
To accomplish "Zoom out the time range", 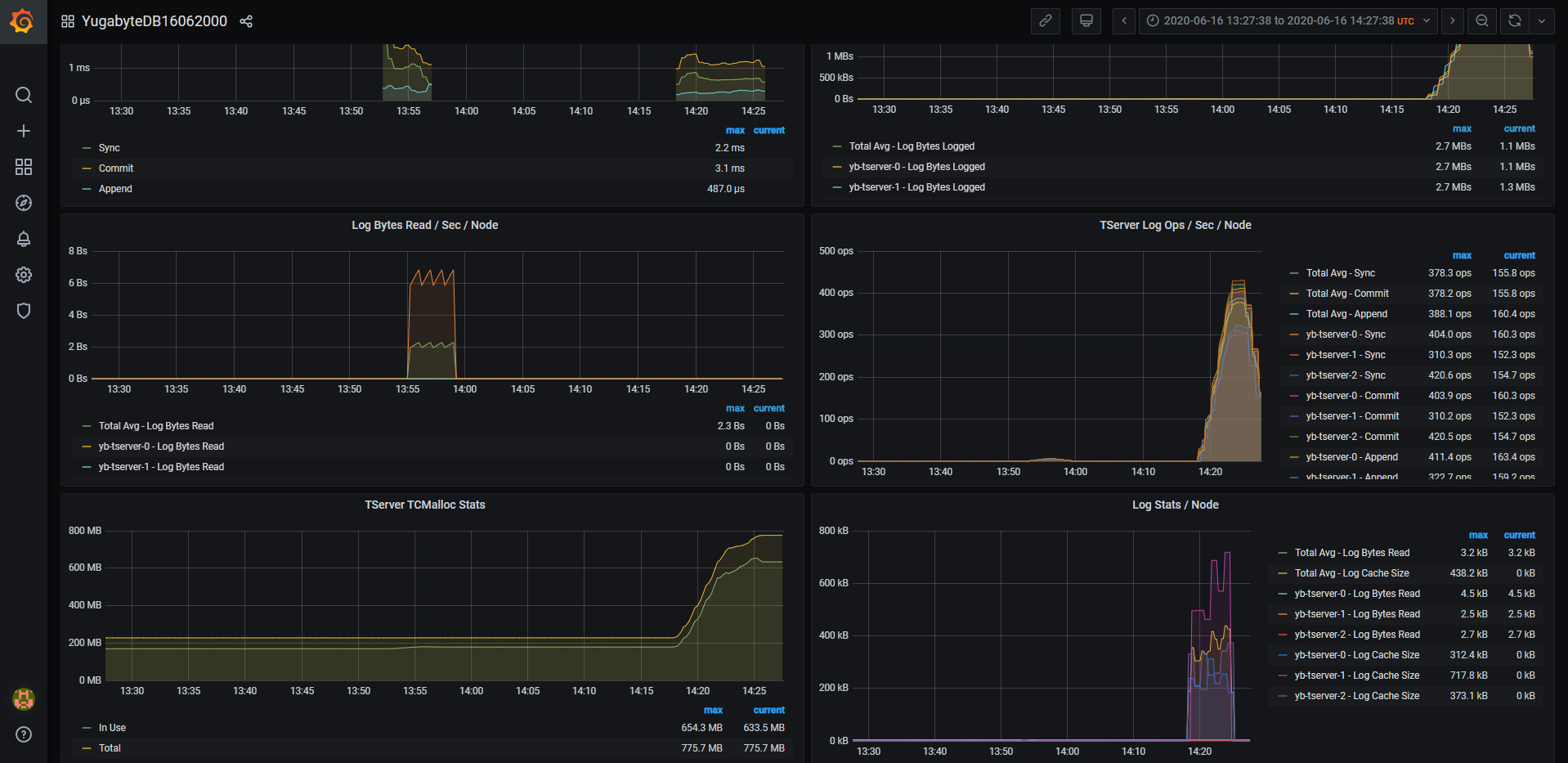I will 1481,21.
